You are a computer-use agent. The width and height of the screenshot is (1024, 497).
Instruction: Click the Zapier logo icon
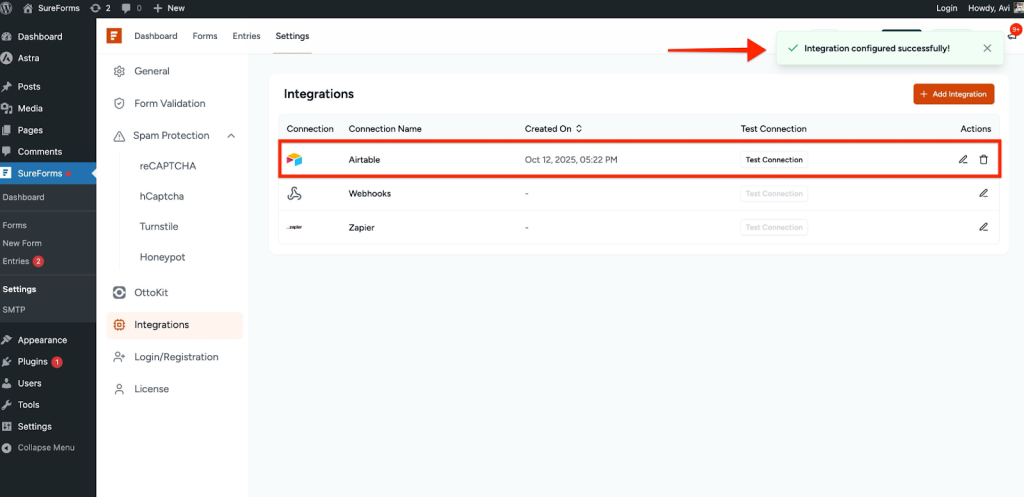(295, 227)
